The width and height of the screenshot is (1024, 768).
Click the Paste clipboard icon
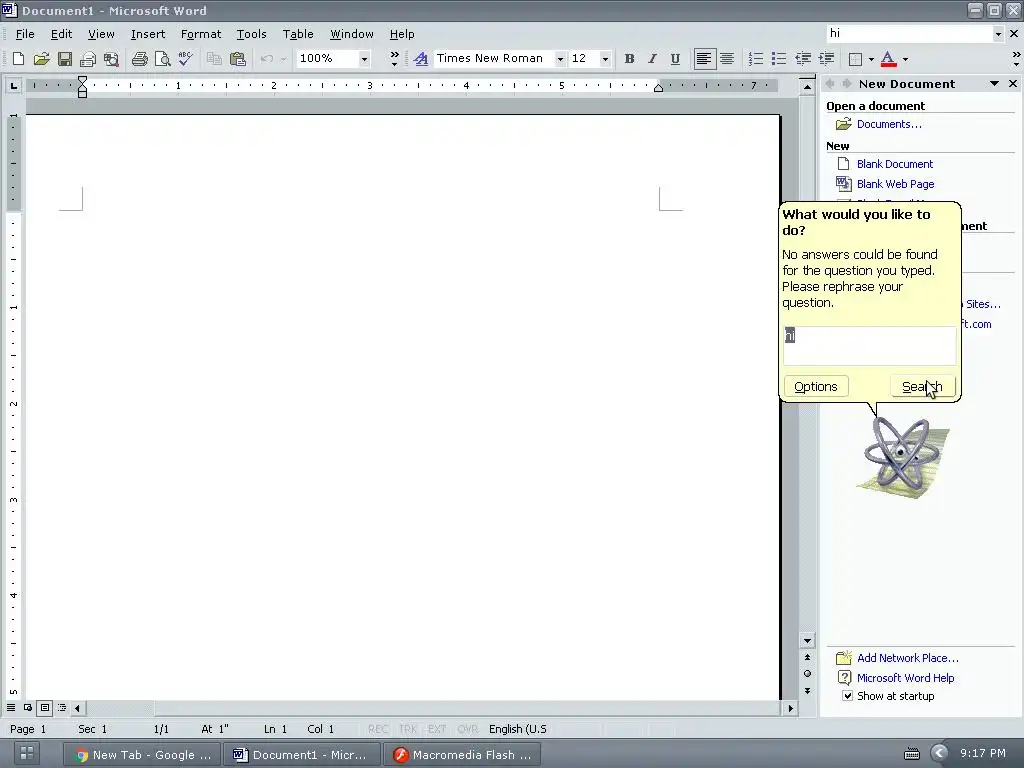[x=238, y=59]
